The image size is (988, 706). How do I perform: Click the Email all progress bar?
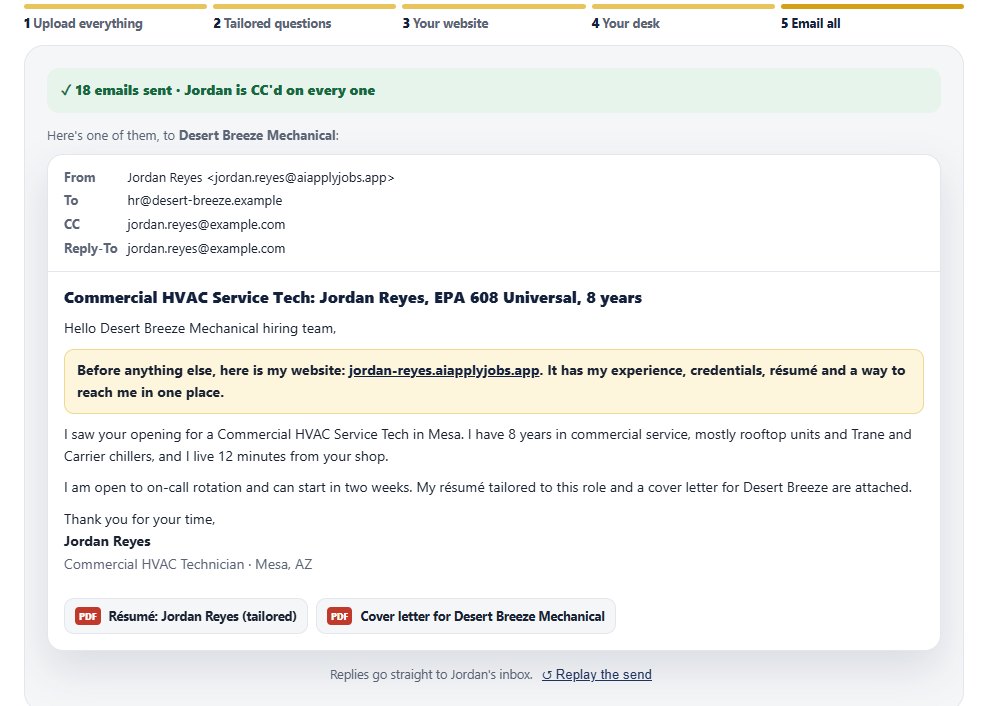coord(872,6)
